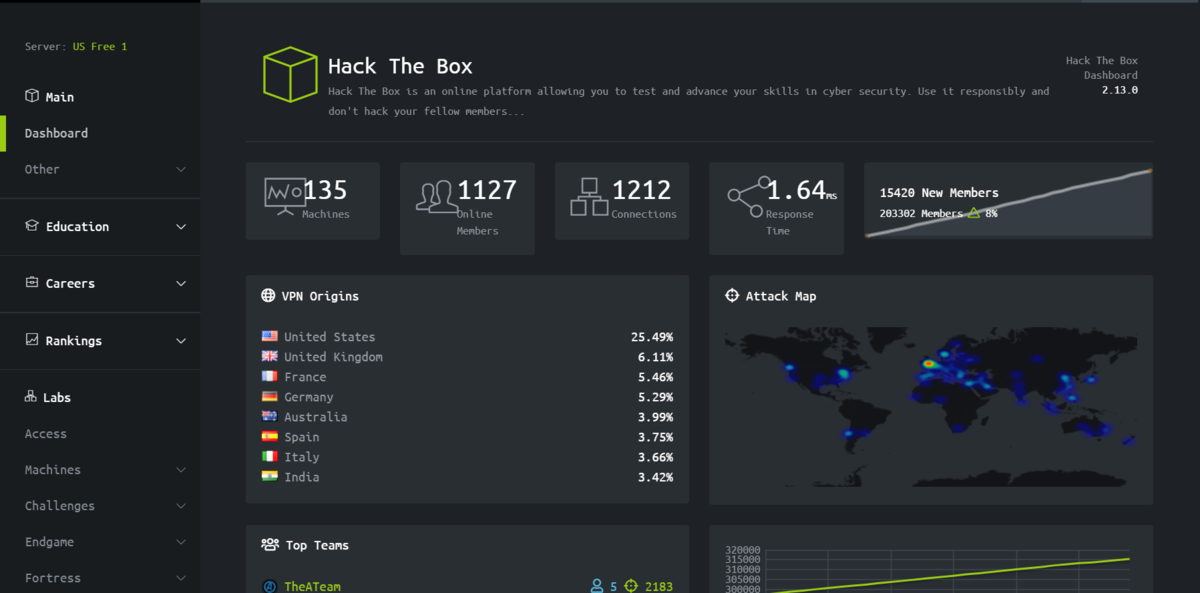Expand the Endgame sidebar submenu
The height and width of the screenshot is (593, 1200).
point(181,542)
